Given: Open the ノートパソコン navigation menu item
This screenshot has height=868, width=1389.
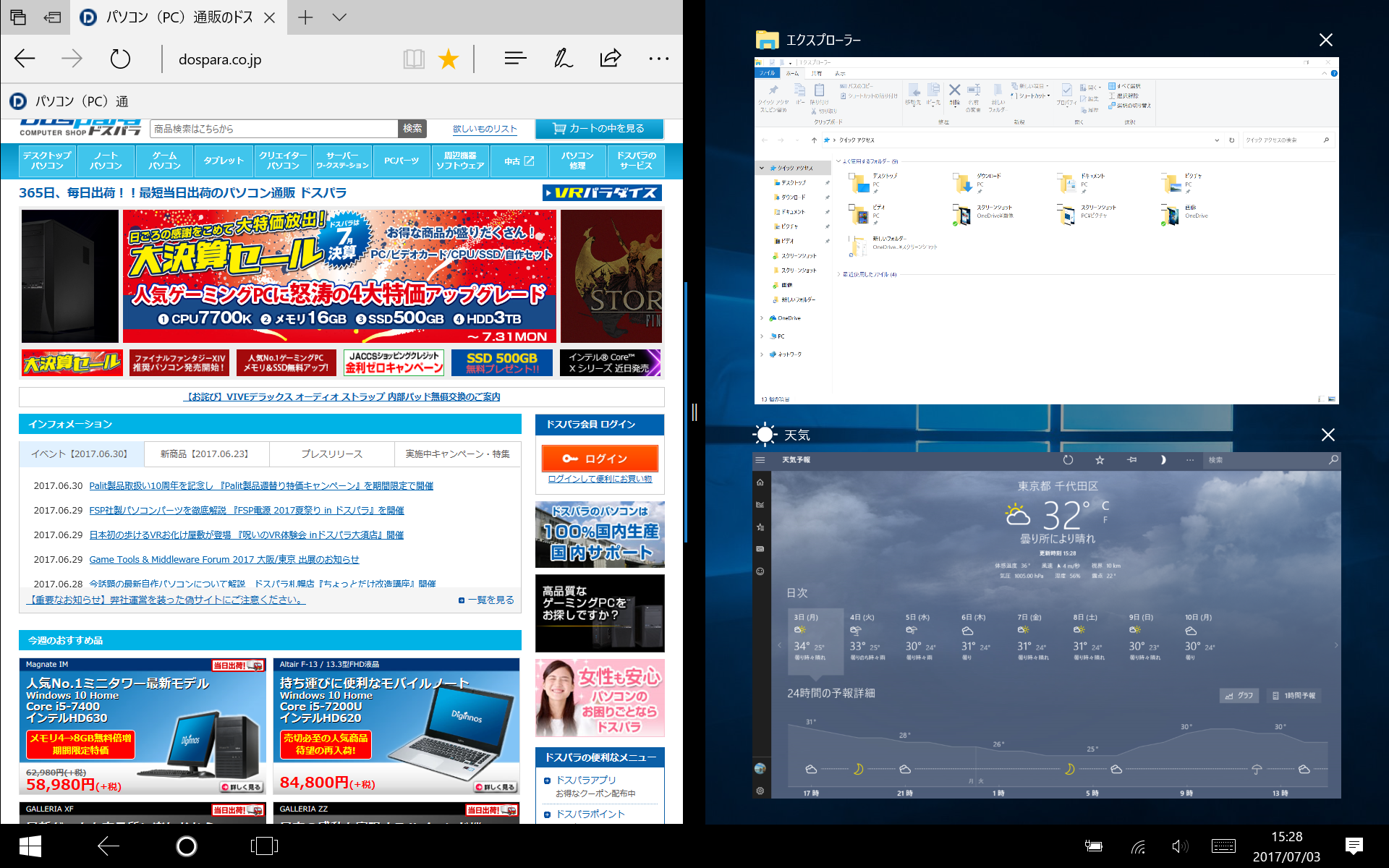Looking at the screenshot, I should click(x=106, y=161).
